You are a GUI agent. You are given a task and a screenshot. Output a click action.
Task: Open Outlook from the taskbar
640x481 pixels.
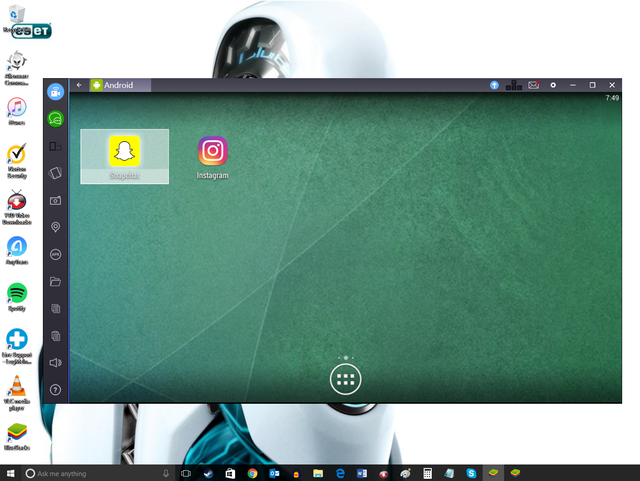coord(274,473)
